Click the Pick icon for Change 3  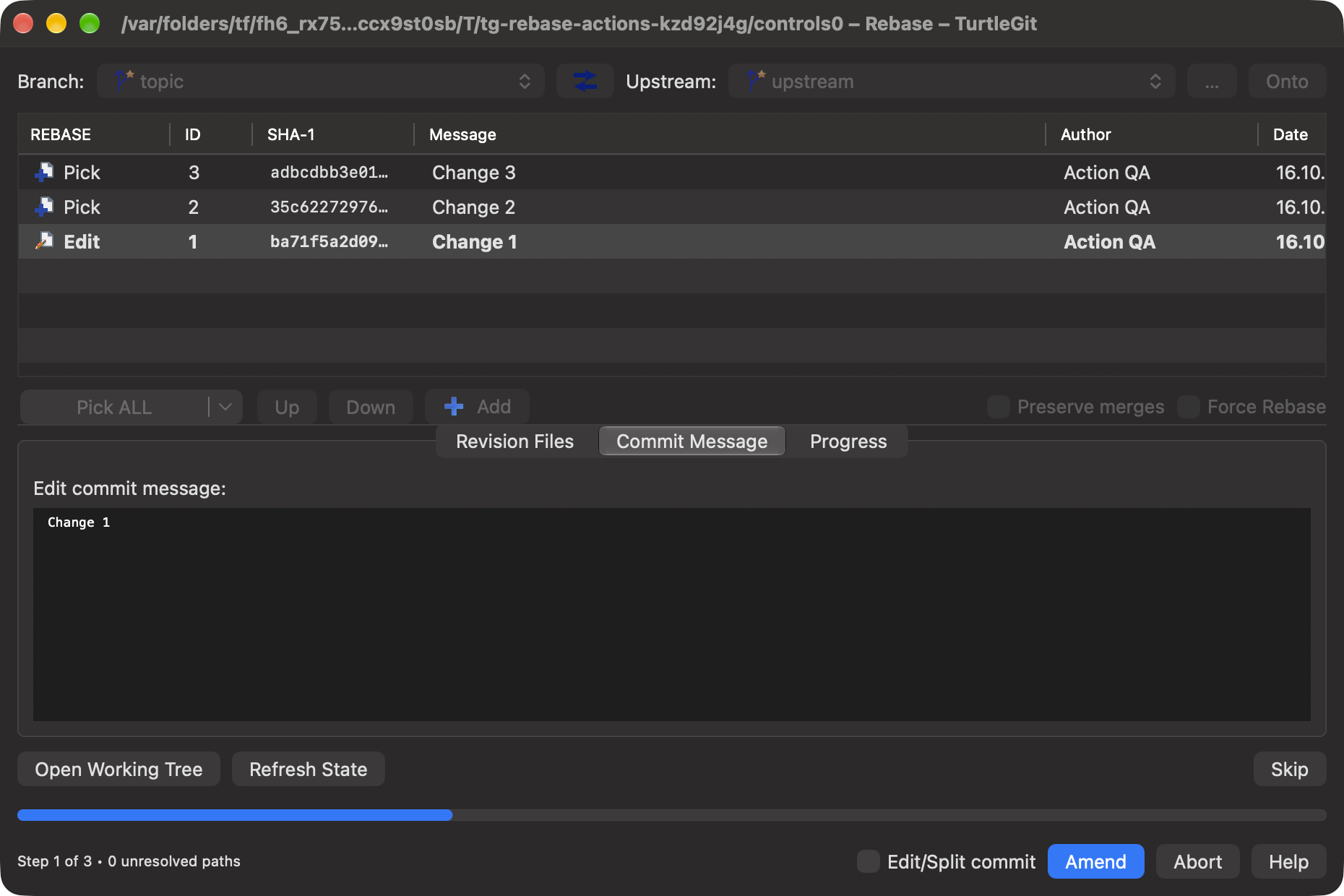pyautogui.click(x=44, y=172)
